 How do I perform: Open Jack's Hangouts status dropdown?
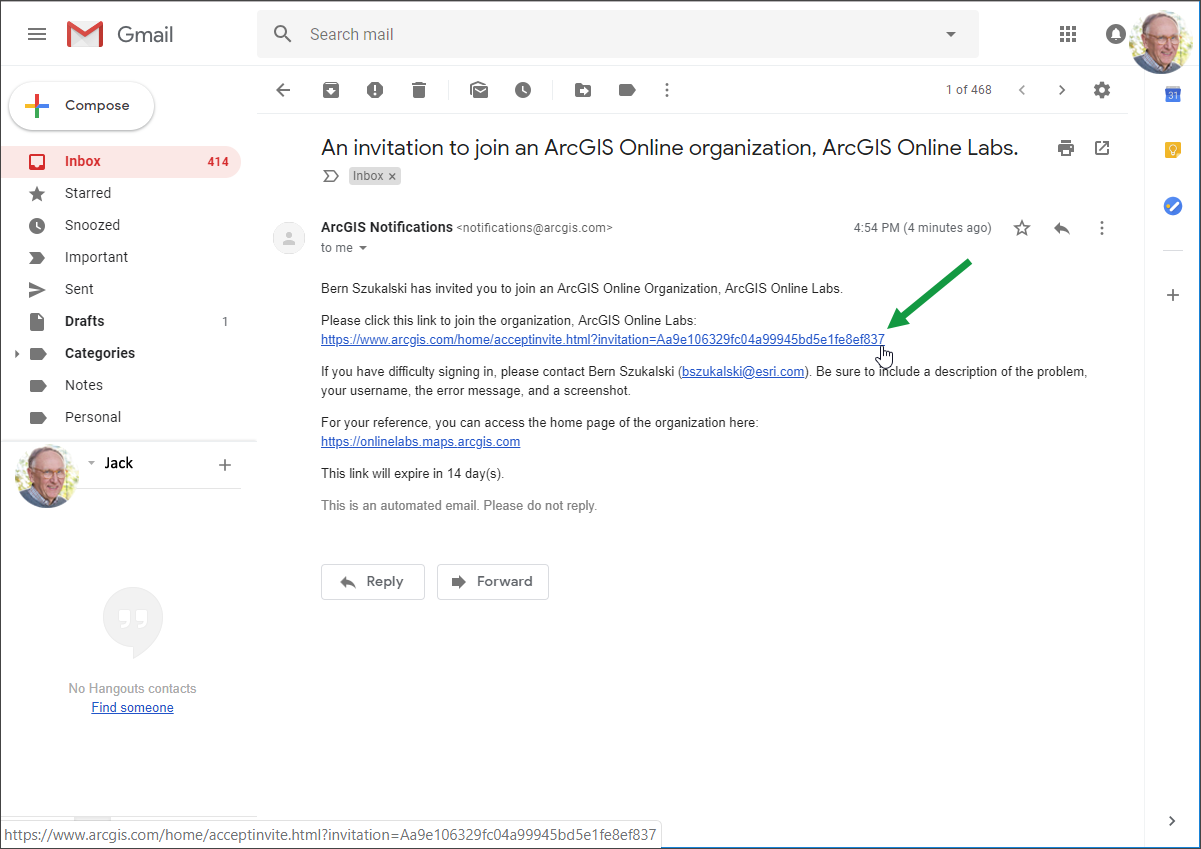[92, 463]
